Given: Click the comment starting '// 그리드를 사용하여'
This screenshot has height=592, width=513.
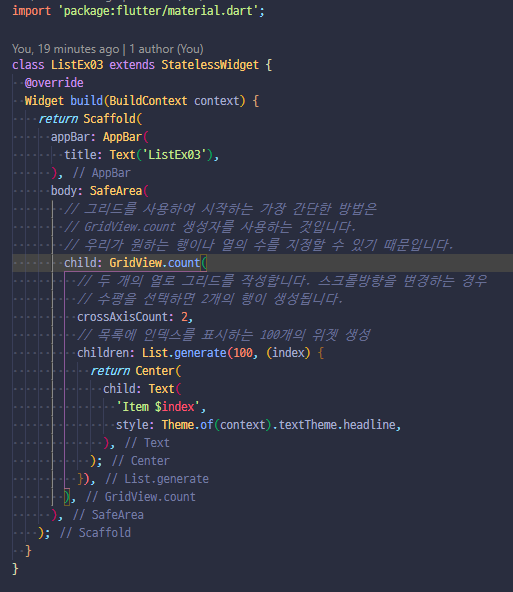Looking at the screenshot, I should tap(220, 209).
